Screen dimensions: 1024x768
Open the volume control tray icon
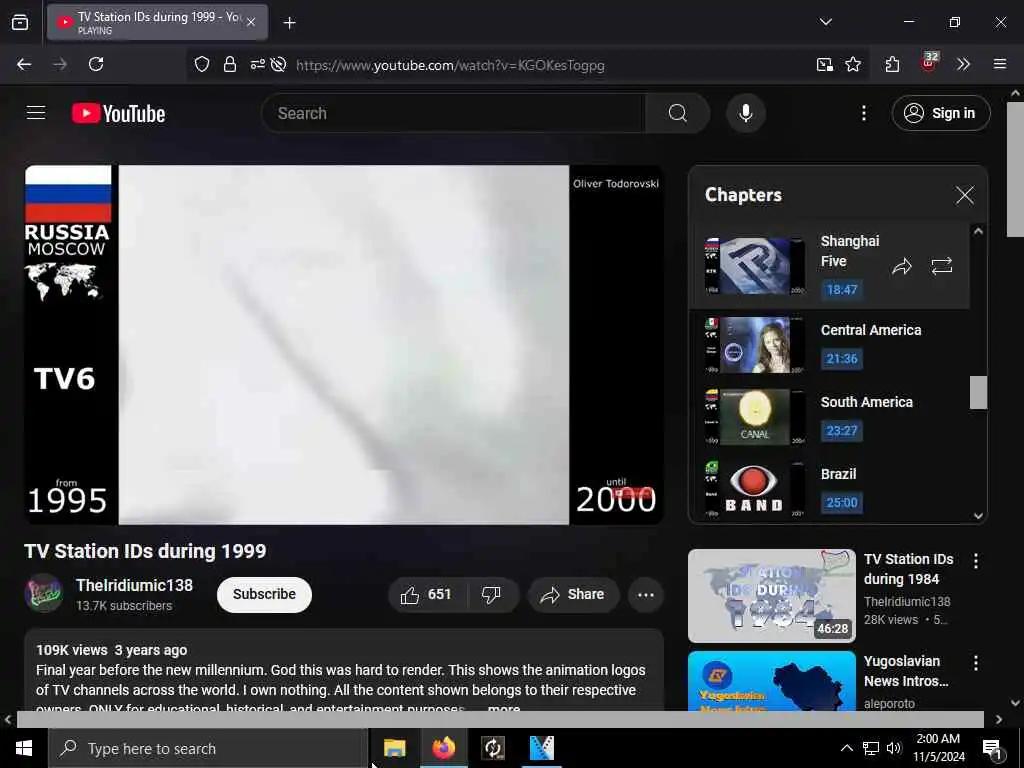(894, 748)
